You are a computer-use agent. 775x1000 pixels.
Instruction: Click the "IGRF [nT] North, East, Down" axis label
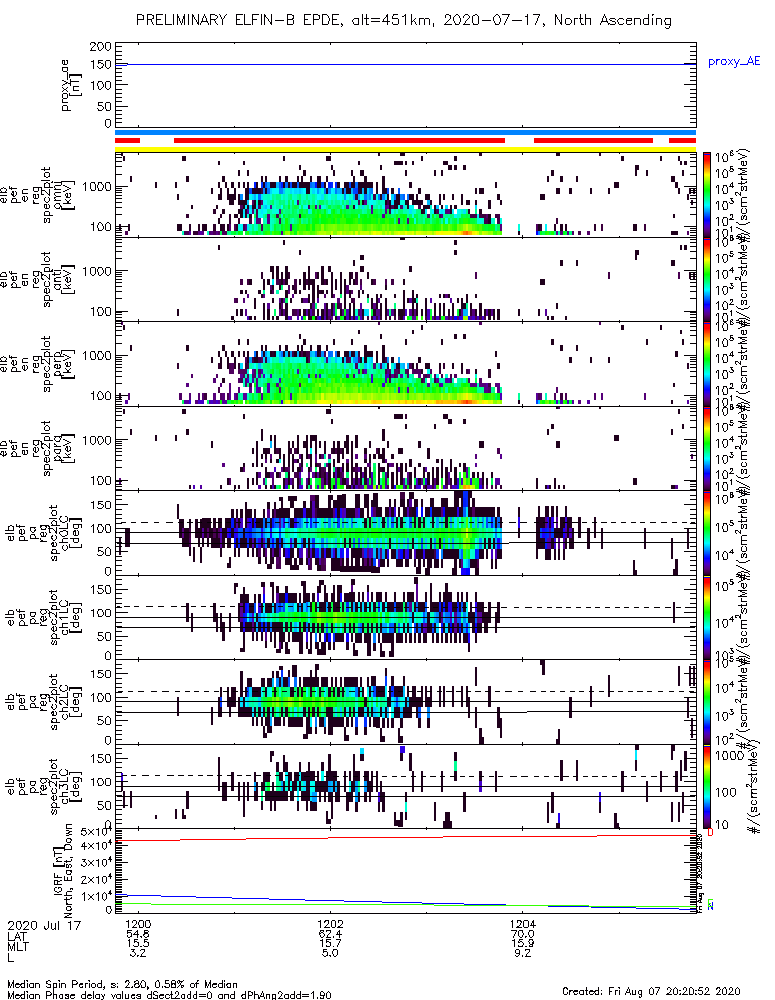pos(63,871)
